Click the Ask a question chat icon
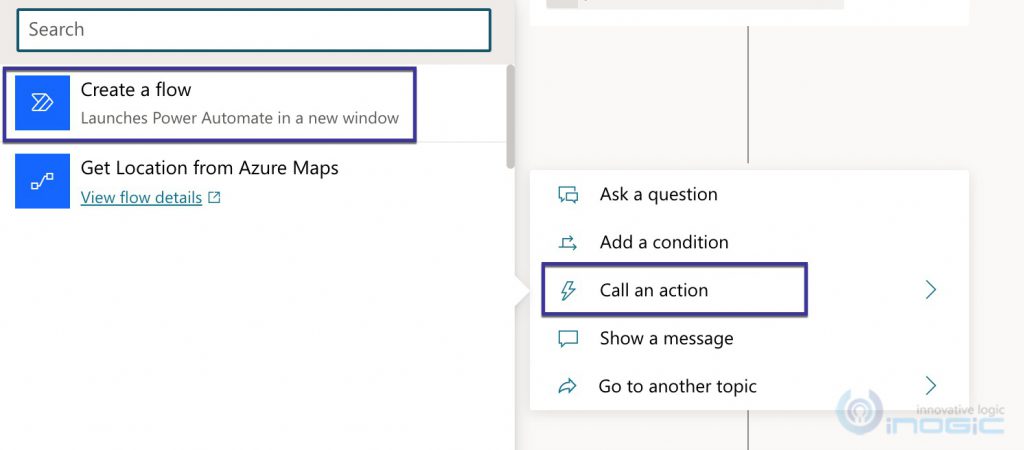 pos(568,195)
